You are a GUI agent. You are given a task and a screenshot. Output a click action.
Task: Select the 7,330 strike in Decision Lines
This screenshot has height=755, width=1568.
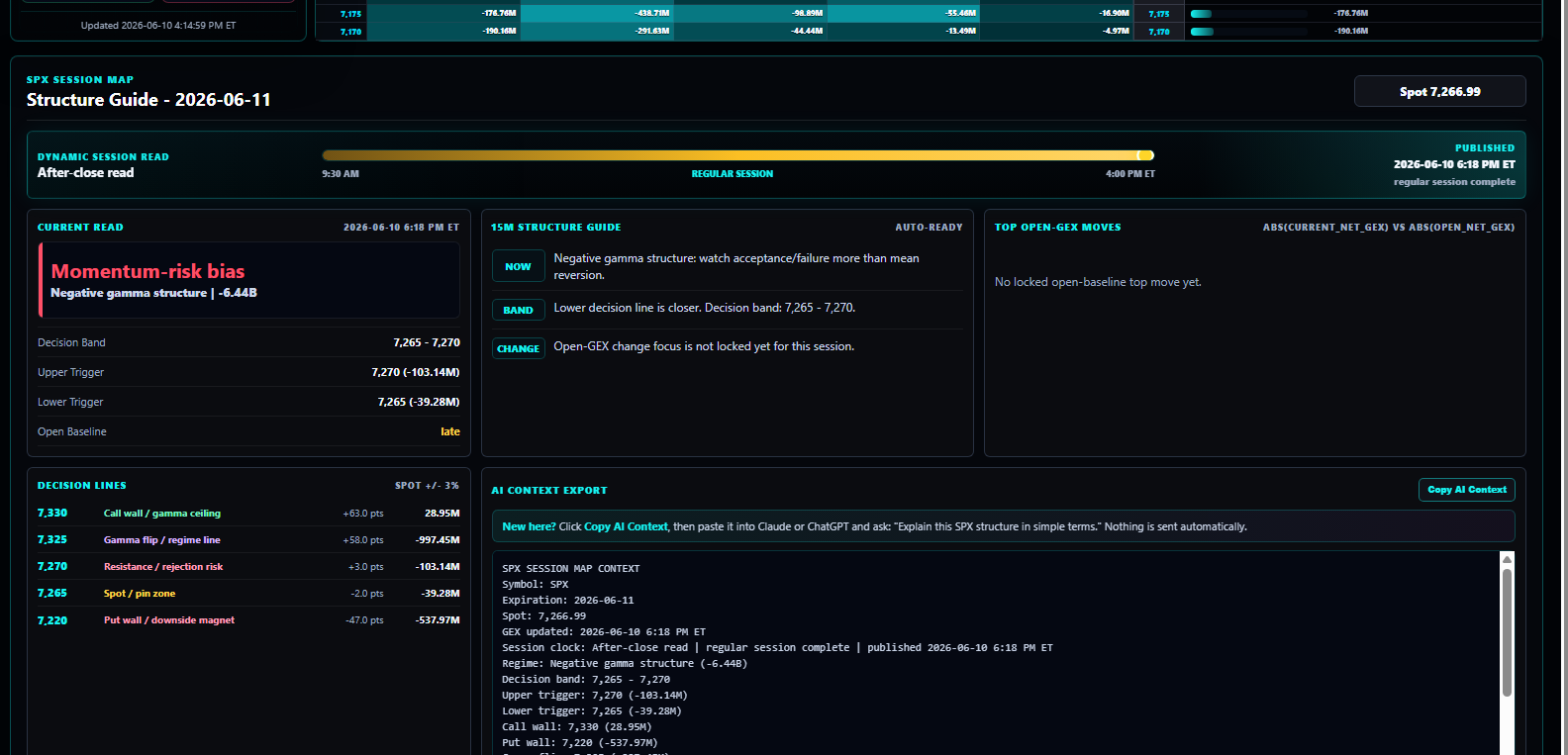[52, 513]
